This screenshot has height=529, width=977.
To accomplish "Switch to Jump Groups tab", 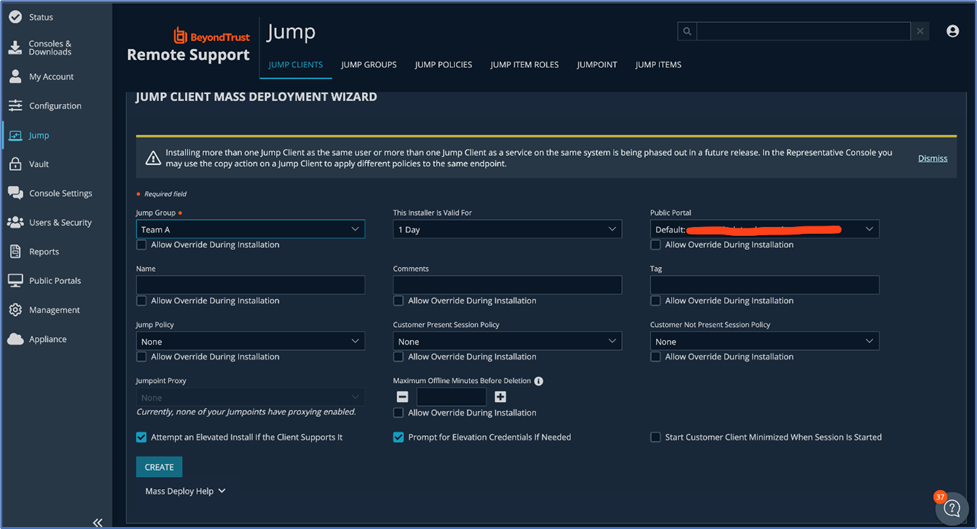I will coord(368,65).
